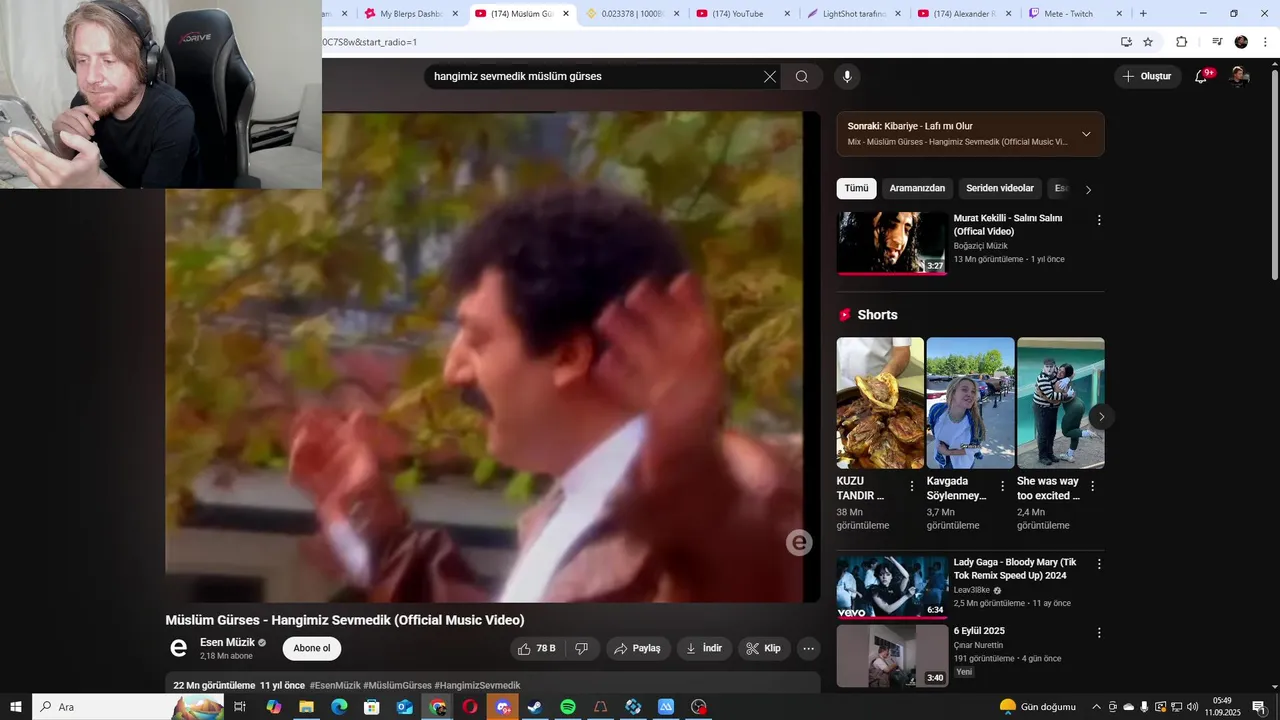Install the page as app icon
The width and height of the screenshot is (1280, 720).
pyautogui.click(x=1126, y=42)
